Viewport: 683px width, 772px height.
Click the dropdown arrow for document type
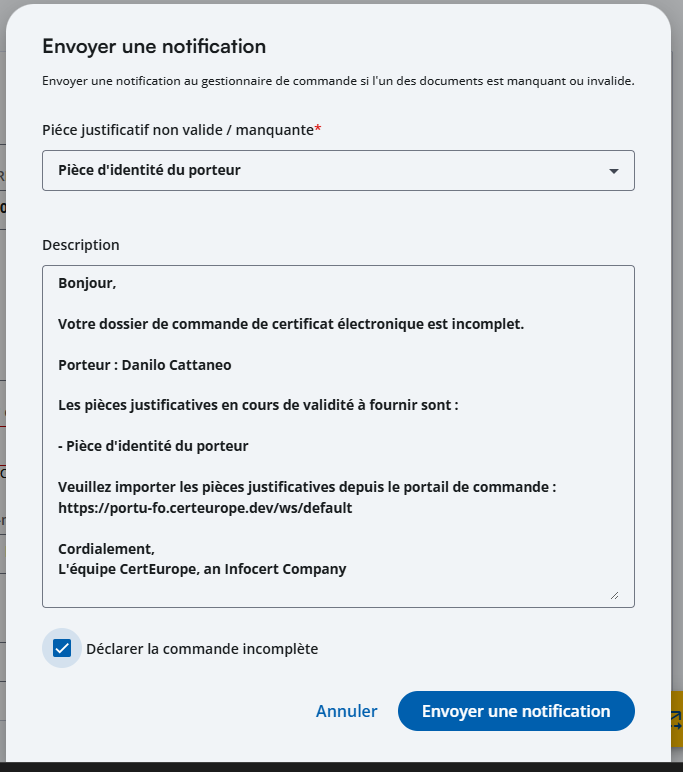coord(614,171)
